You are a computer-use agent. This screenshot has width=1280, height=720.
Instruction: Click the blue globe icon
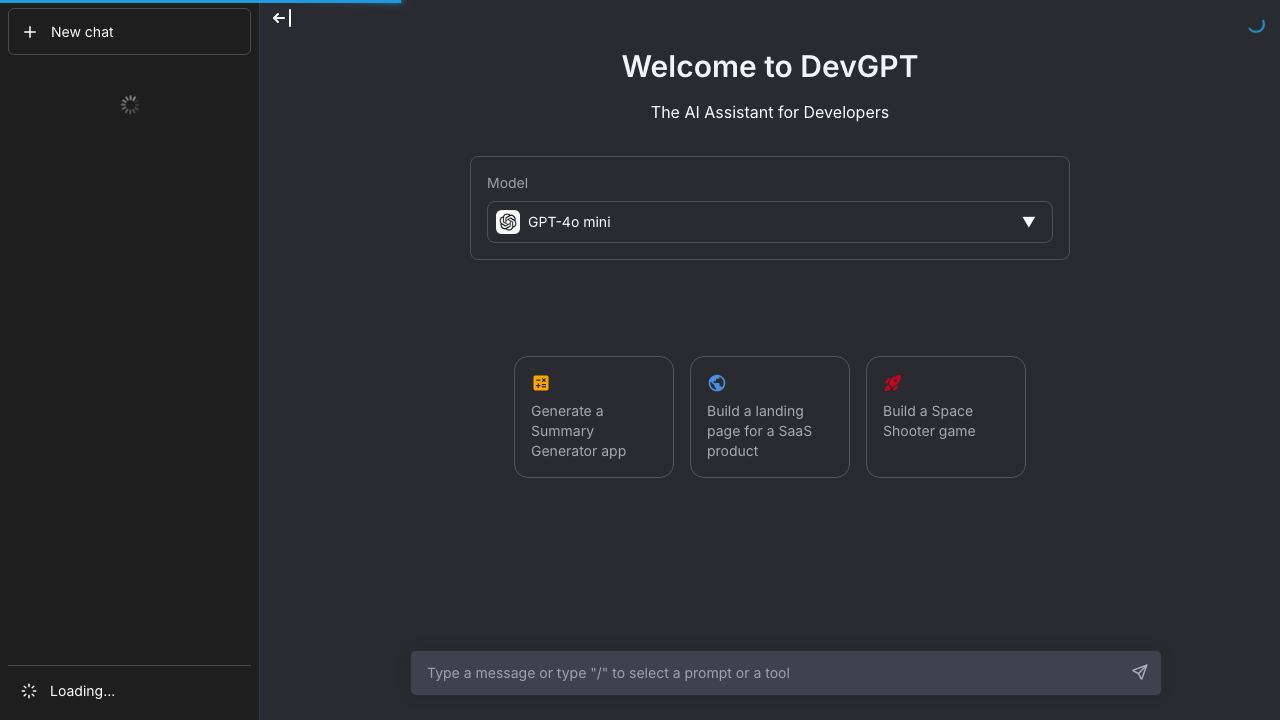pyautogui.click(x=717, y=383)
